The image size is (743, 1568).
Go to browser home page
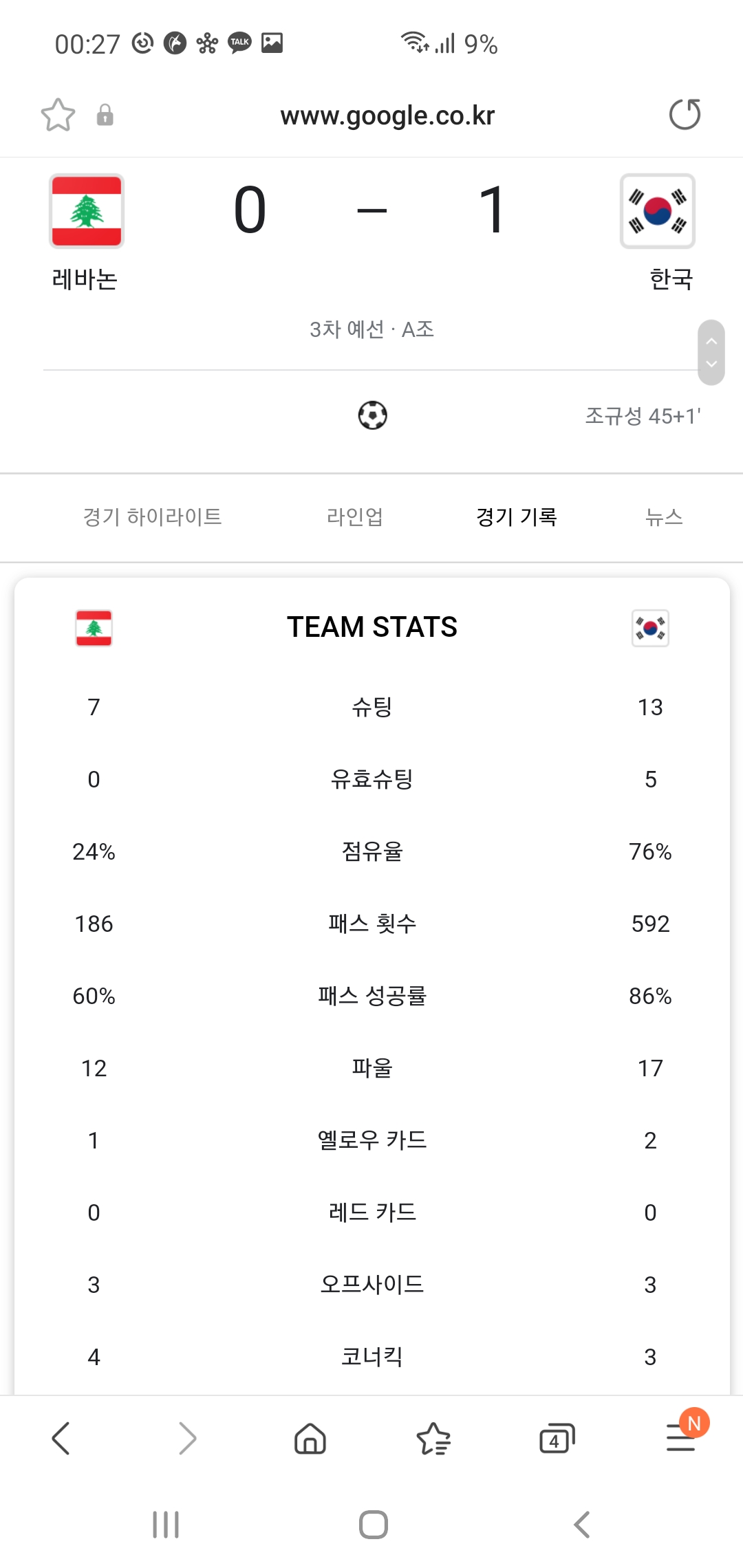pyautogui.click(x=310, y=1439)
